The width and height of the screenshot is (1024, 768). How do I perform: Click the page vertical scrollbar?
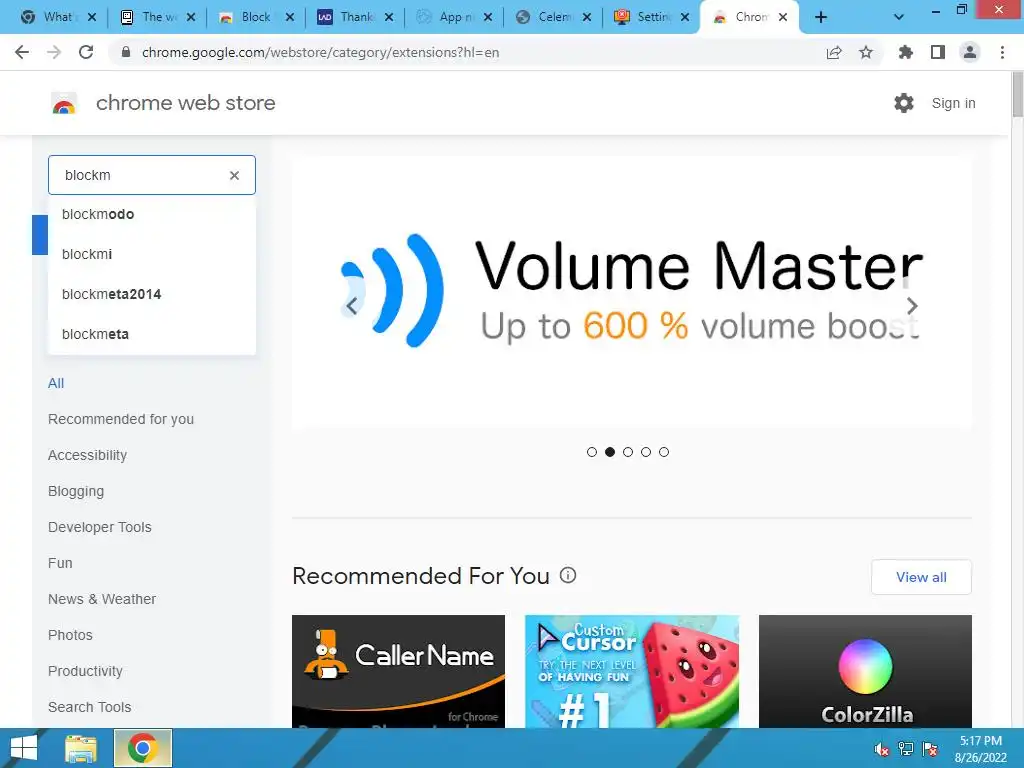[1017, 95]
